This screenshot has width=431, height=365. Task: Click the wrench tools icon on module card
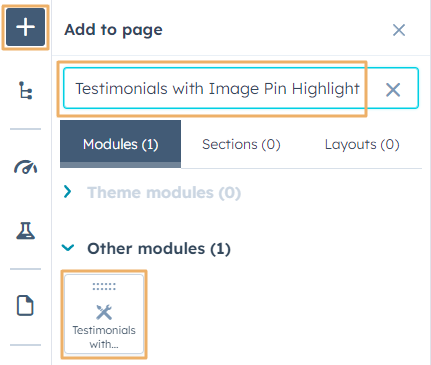click(x=104, y=312)
